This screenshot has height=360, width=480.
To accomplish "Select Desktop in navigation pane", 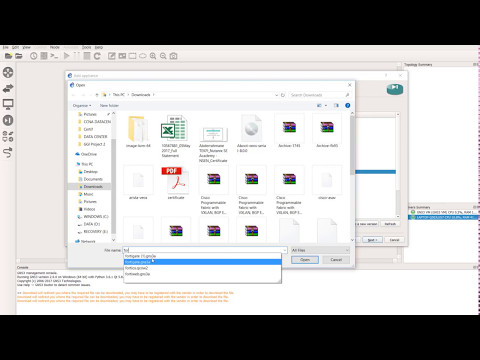I will pos(90,172).
